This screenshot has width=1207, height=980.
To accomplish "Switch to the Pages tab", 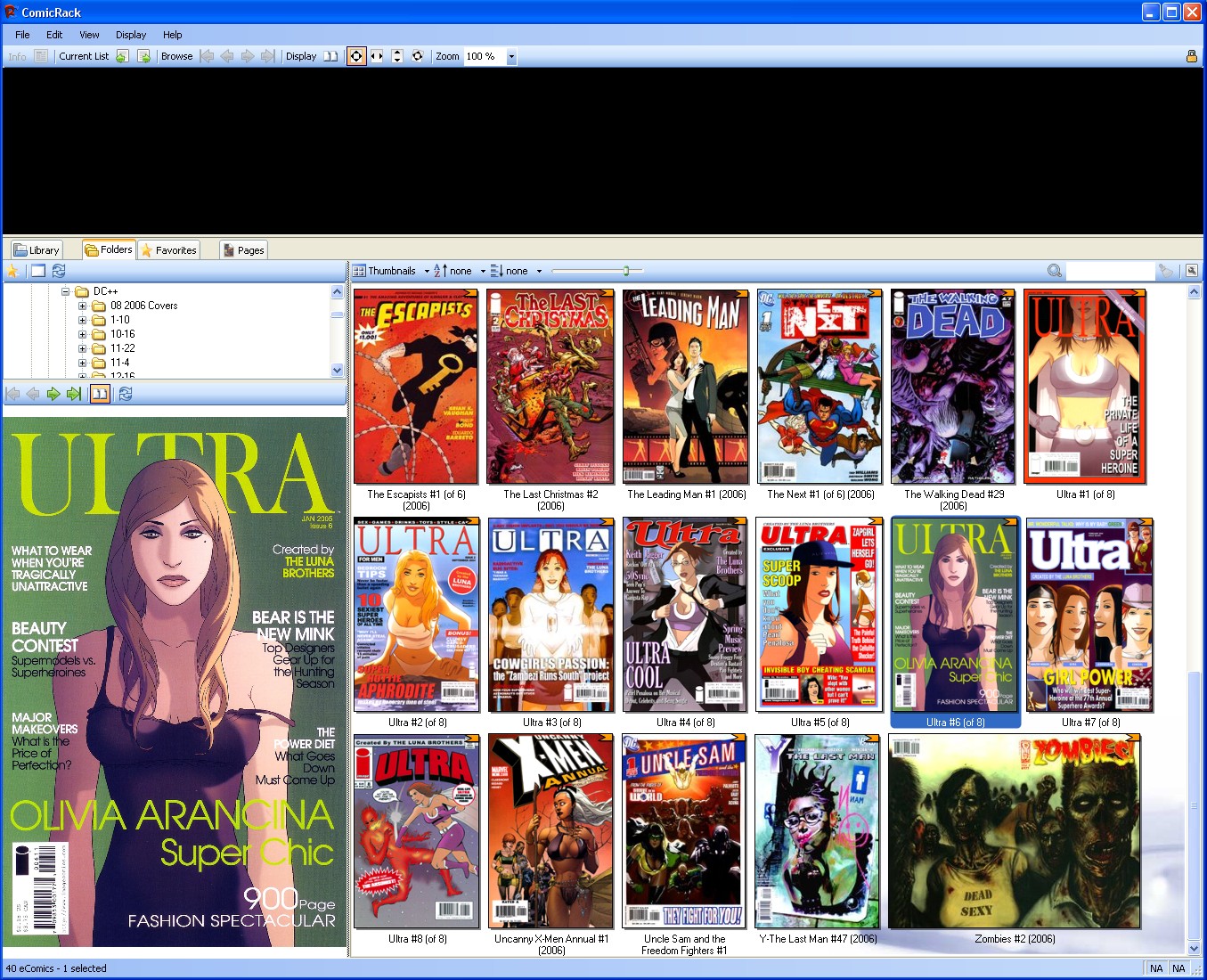I will (243, 250).
